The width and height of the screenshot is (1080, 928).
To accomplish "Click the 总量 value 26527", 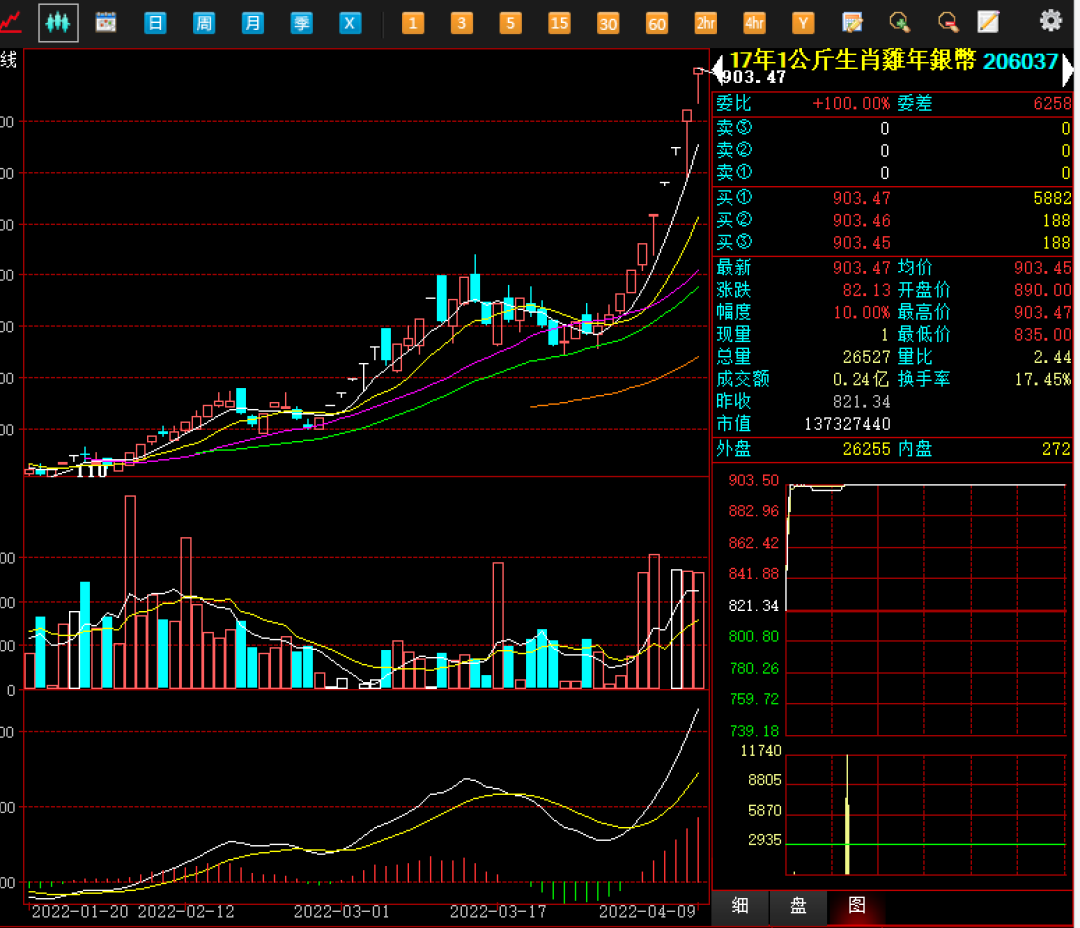I will pyautogui.click(x=866, y=356).
